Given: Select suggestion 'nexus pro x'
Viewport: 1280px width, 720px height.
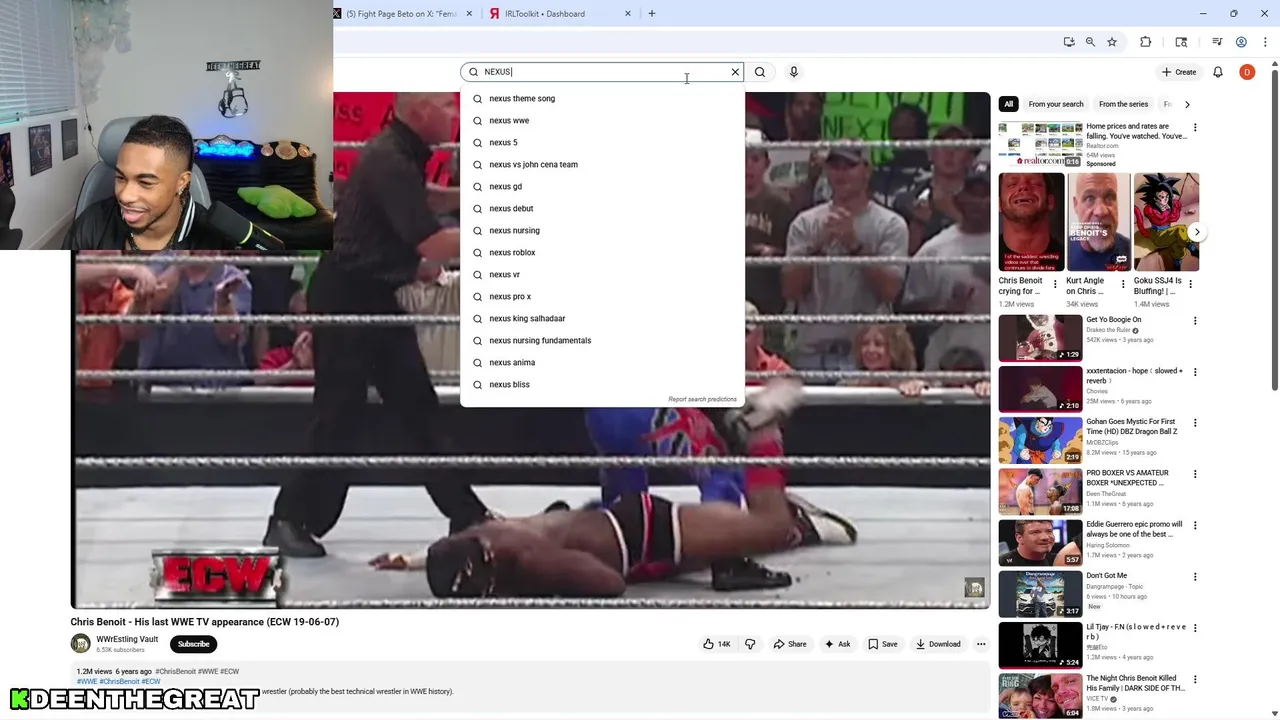Looking at the screenshot, I should click(x=602, y=296).
